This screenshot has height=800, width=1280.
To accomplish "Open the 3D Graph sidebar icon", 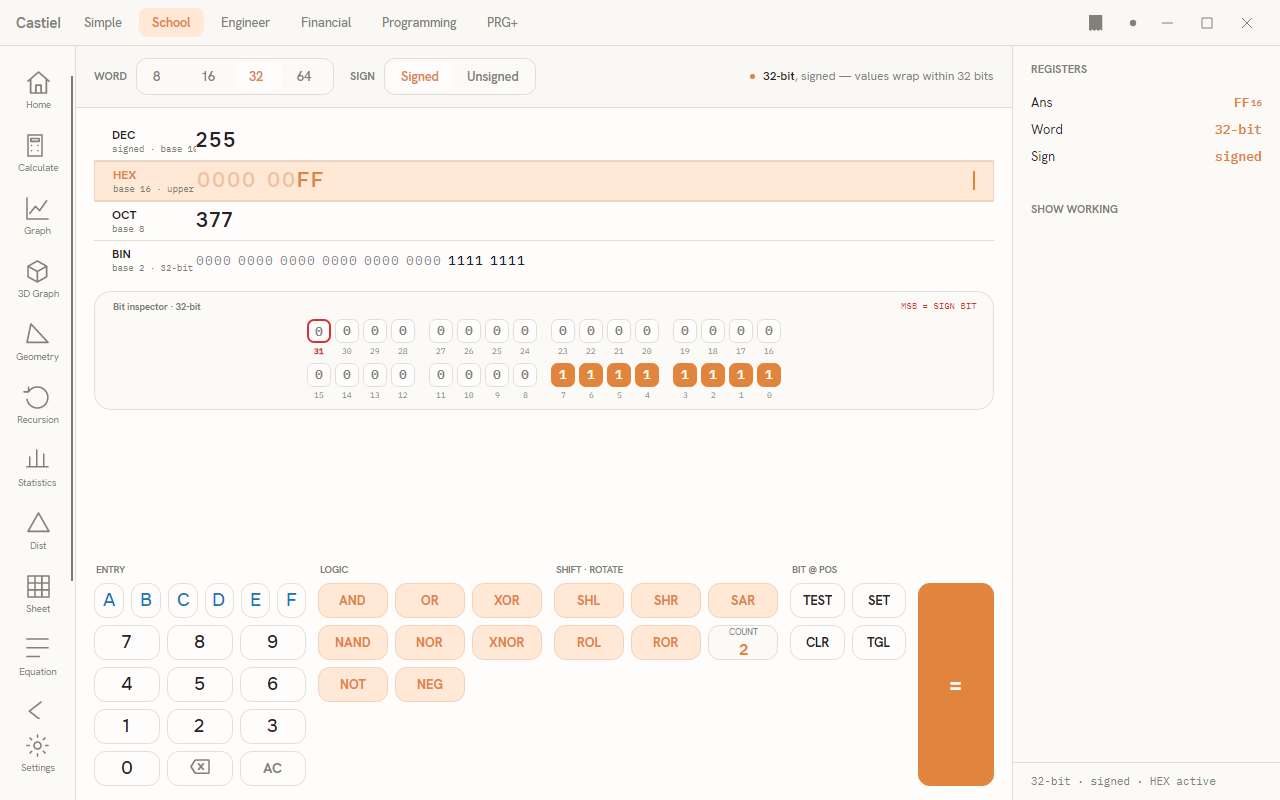I will pos(38,279).
